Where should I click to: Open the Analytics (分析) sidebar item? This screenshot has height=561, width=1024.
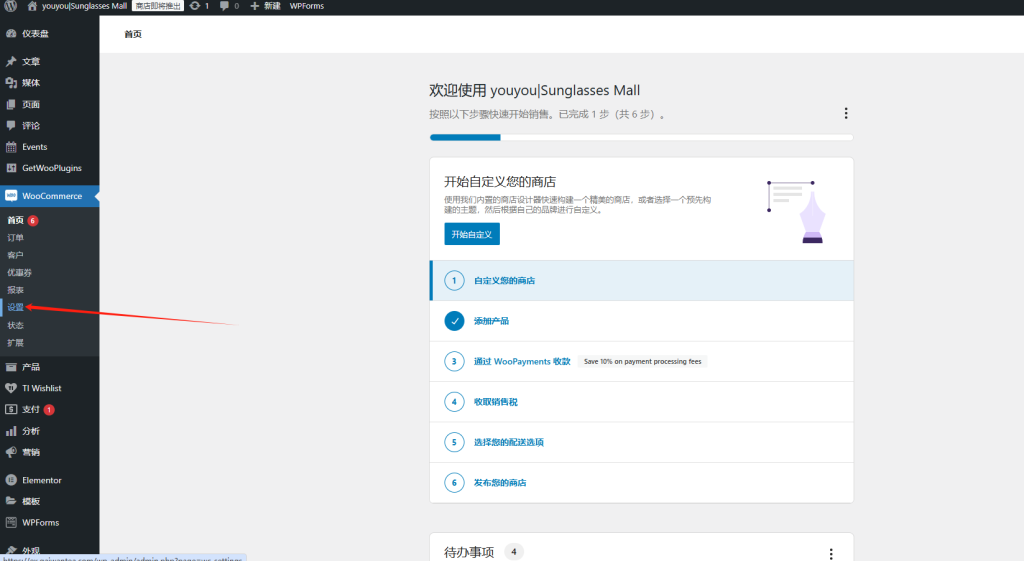pos(30,431)
